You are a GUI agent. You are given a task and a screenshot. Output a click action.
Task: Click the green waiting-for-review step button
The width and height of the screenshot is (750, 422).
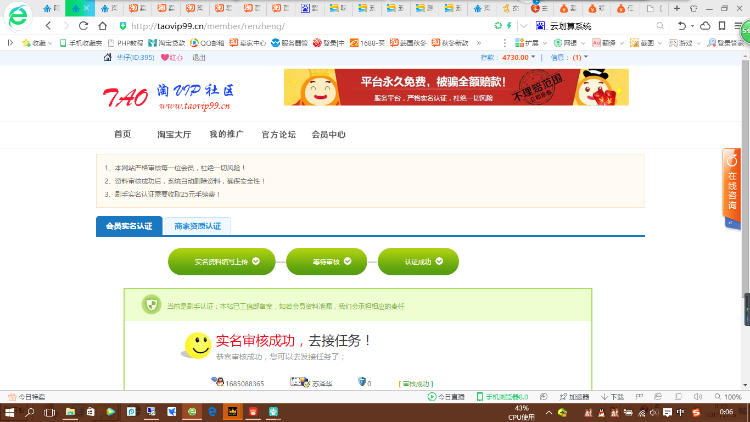(326, 261)
